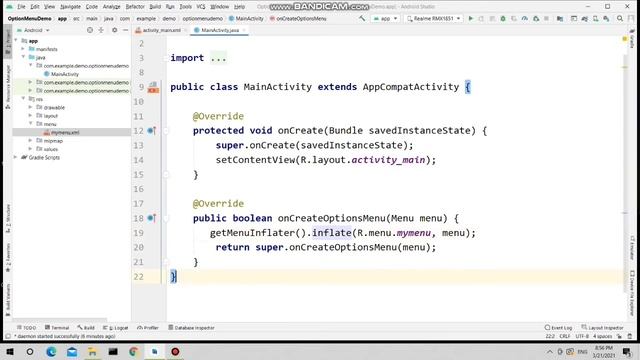The width and height of the screenshot is (640, 360).
Task: Click the line 12 override gutter icon
Action: [151, 131]
